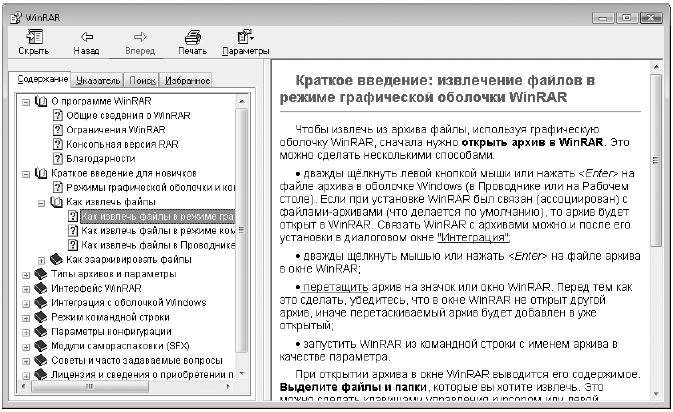Open the Поиск tab
Image resolution: width=673 pixels, height=412 pixels.
[x=142, y=80]
